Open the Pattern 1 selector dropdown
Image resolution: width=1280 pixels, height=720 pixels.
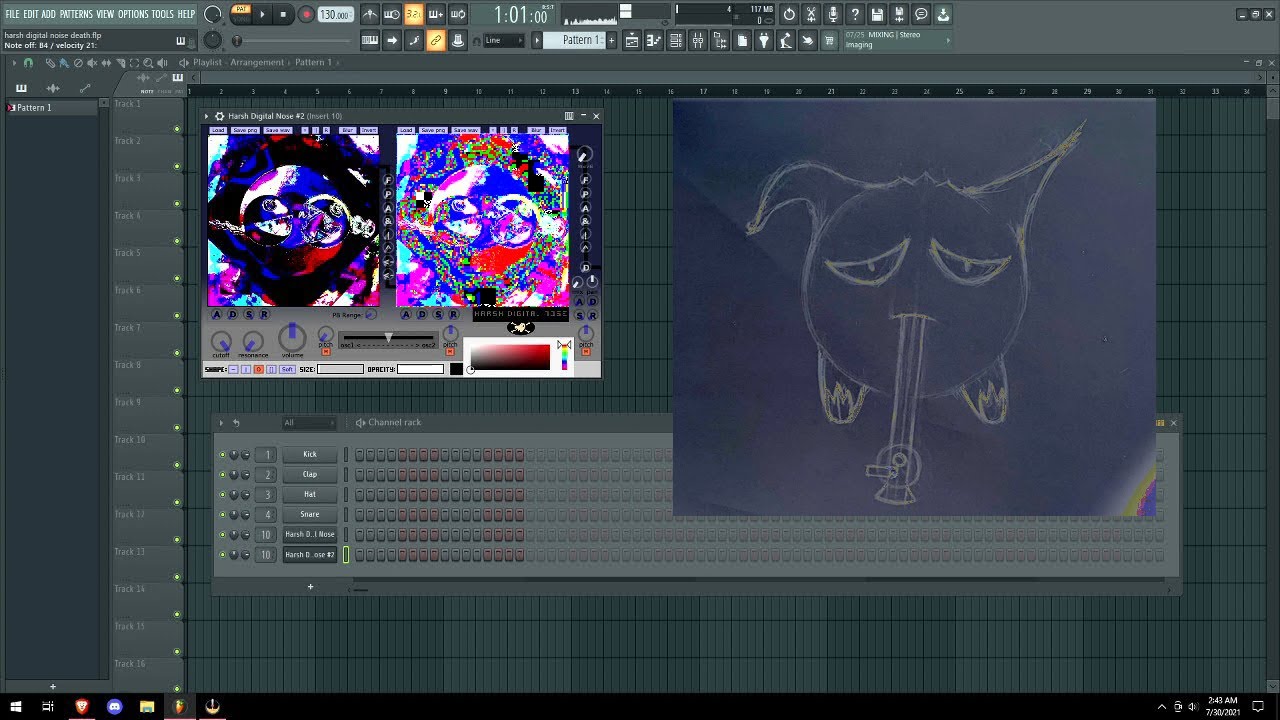point(574,40)
